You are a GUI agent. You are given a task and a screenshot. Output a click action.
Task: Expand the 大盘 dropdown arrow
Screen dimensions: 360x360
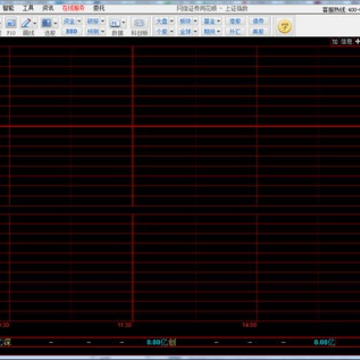click(x=172, y=21)
